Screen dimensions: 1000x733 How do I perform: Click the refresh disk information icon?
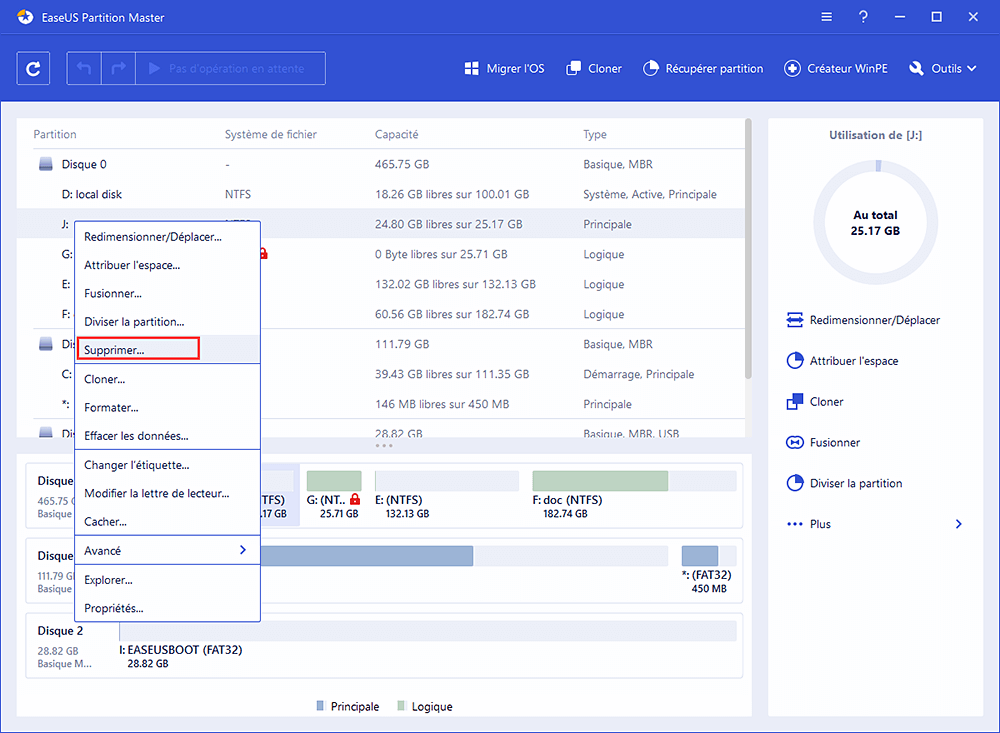pos(33,68)
